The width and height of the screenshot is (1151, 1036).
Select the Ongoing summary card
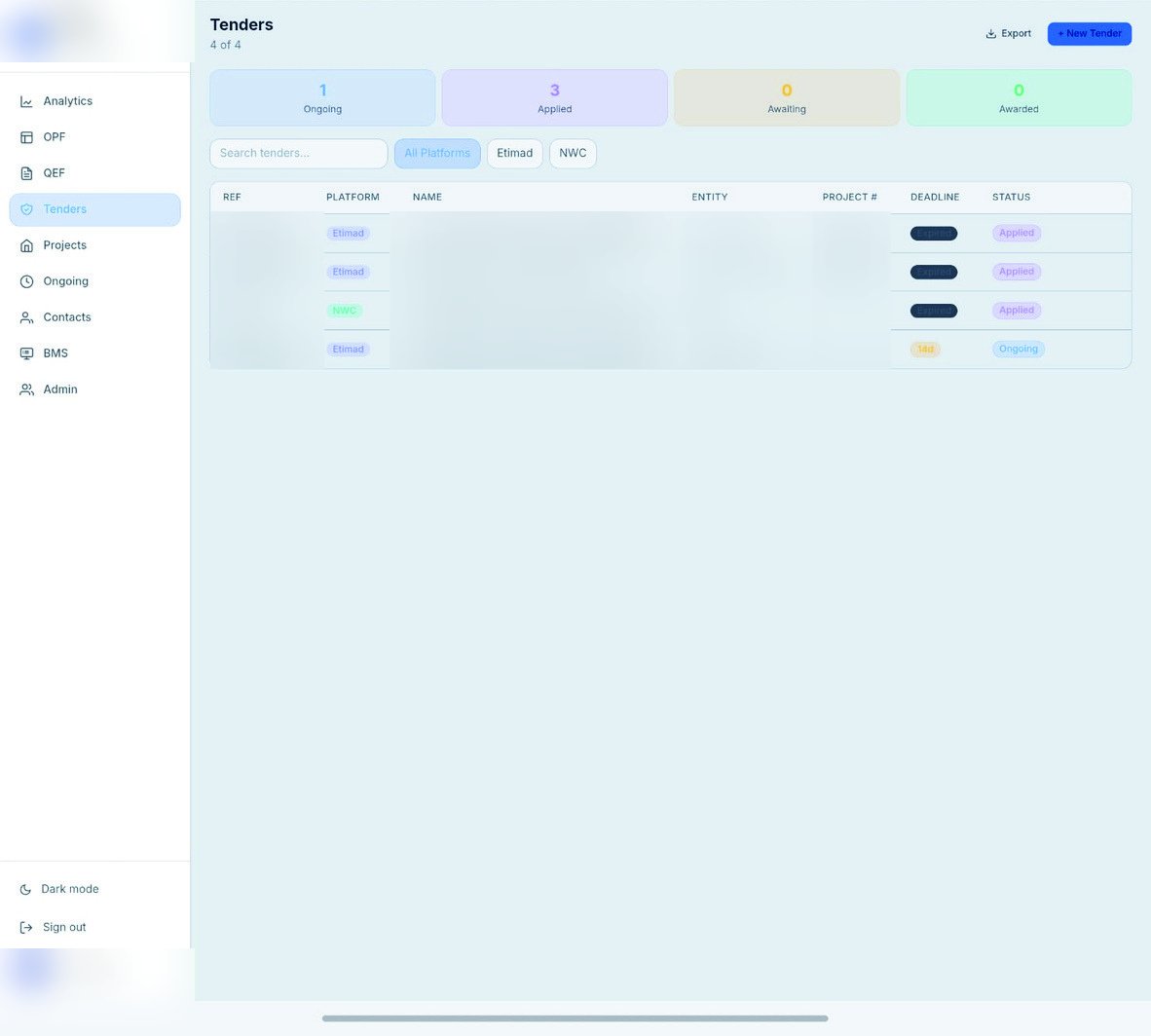[x=322, y=97]
